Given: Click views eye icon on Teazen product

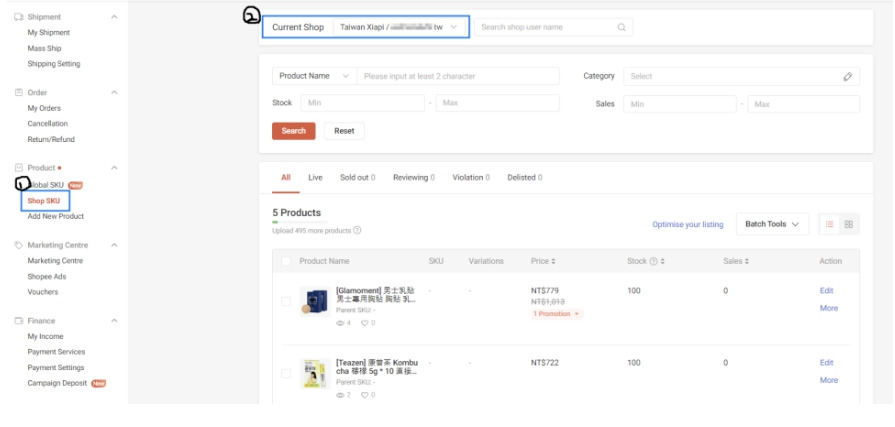Looking at the screenshot, I should (x=340, y=395).
